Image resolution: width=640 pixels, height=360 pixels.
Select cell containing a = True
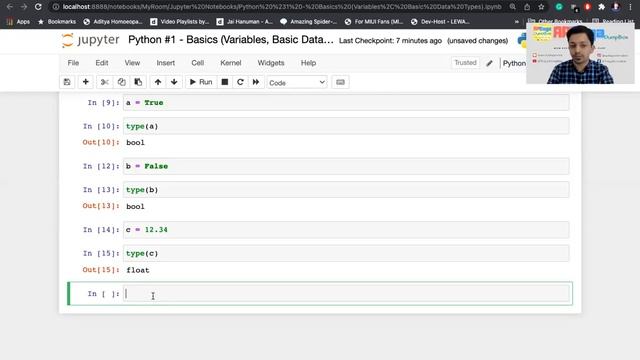coord(346,102)
